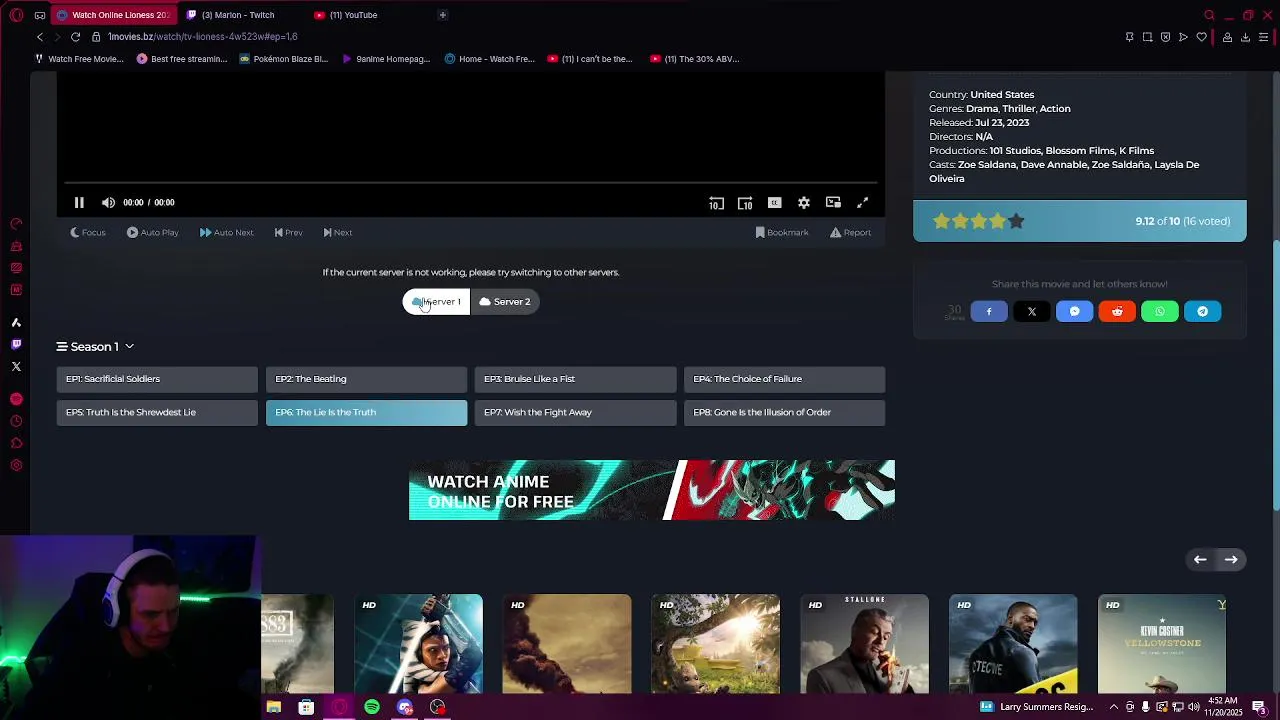Pause the video with the pause button
The width and height of the screenshot is (1280, 720).
pos(79,202)
